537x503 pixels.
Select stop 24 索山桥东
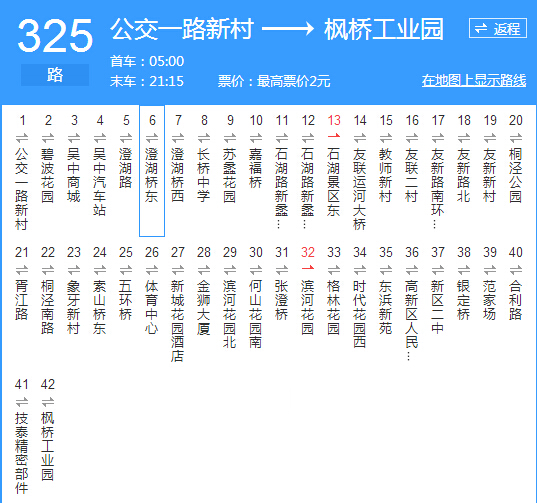click(x=100, y=307)
